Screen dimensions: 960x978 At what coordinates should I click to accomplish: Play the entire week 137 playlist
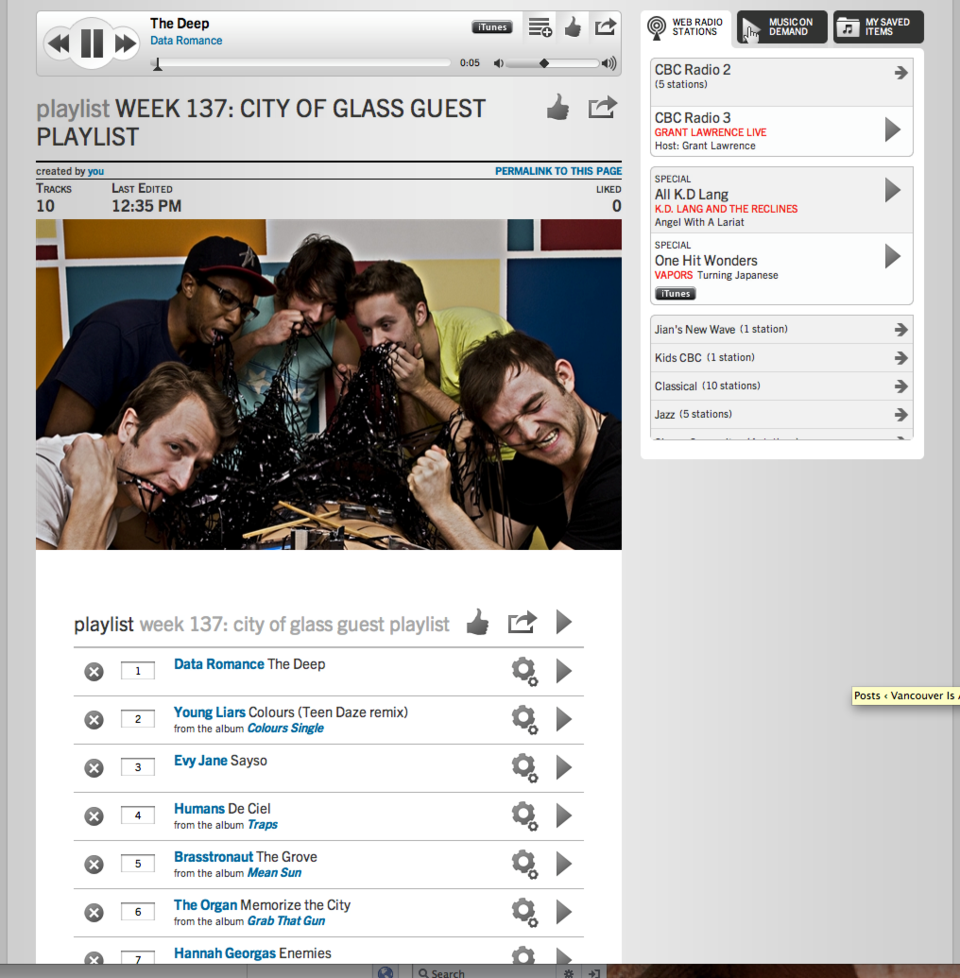click(564, 622)
